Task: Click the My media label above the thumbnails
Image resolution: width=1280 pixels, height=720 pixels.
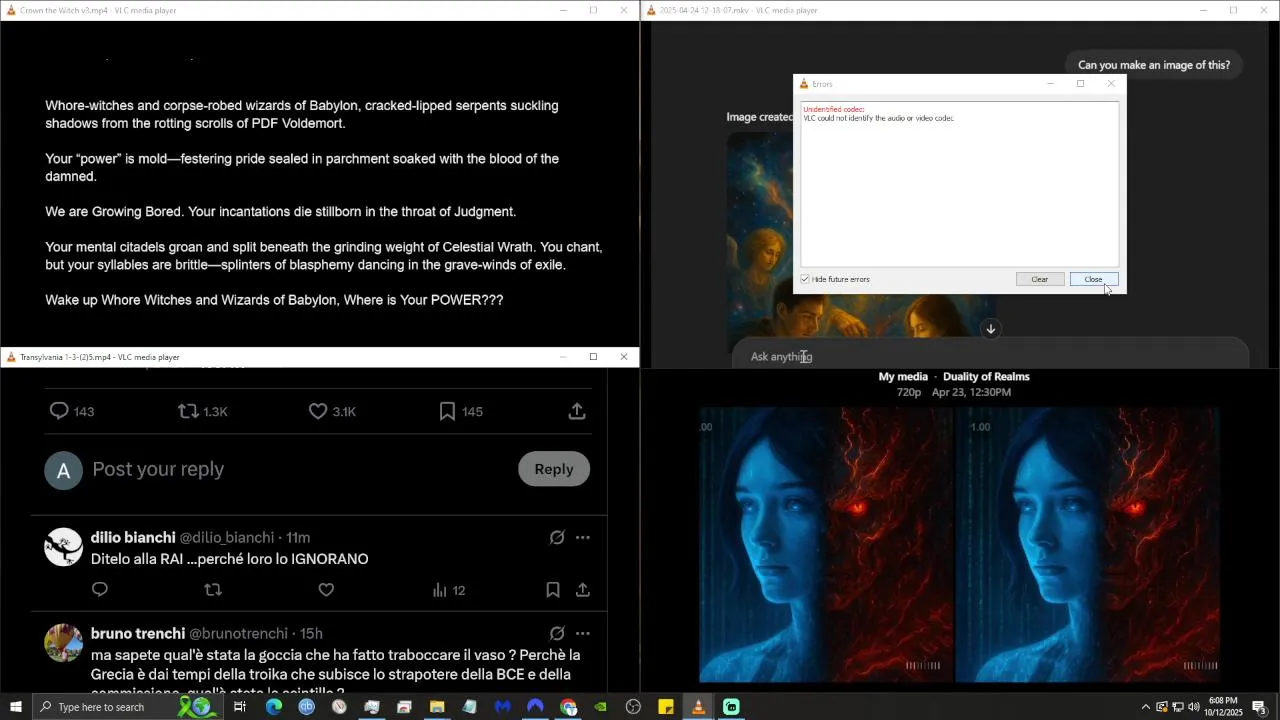Action: coord(903,377)
